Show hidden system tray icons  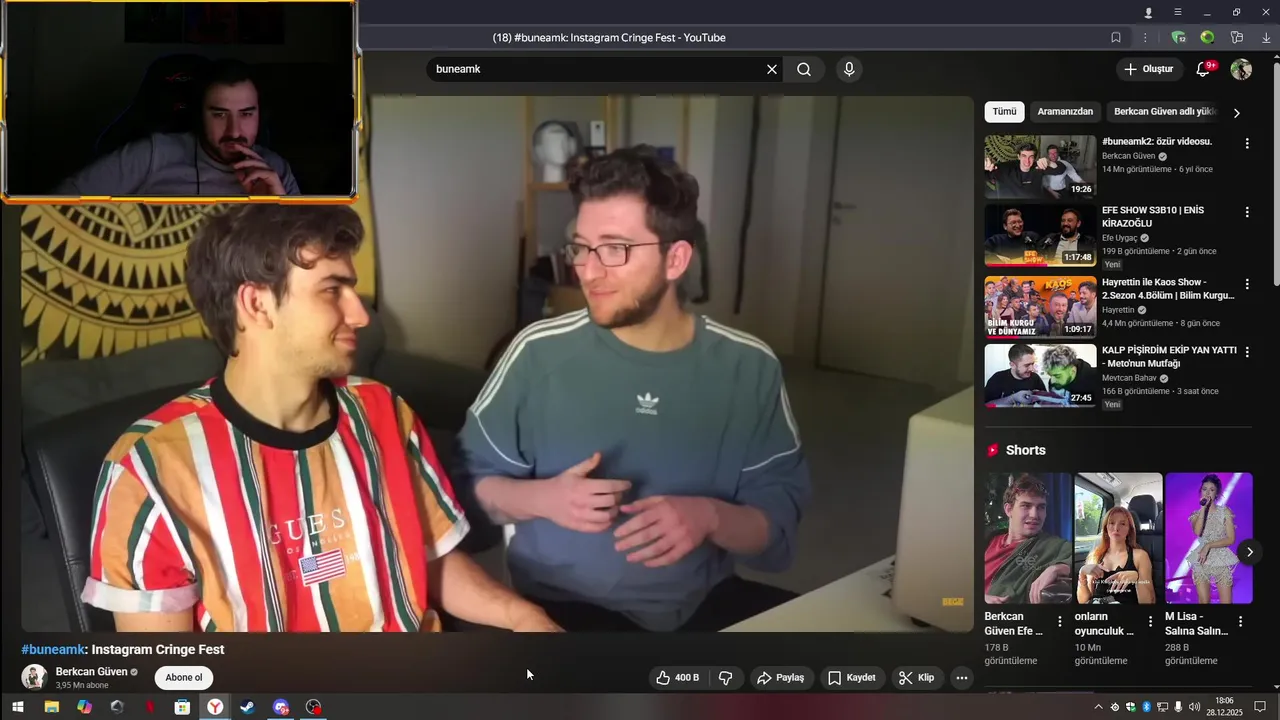tap(1099, 707)
